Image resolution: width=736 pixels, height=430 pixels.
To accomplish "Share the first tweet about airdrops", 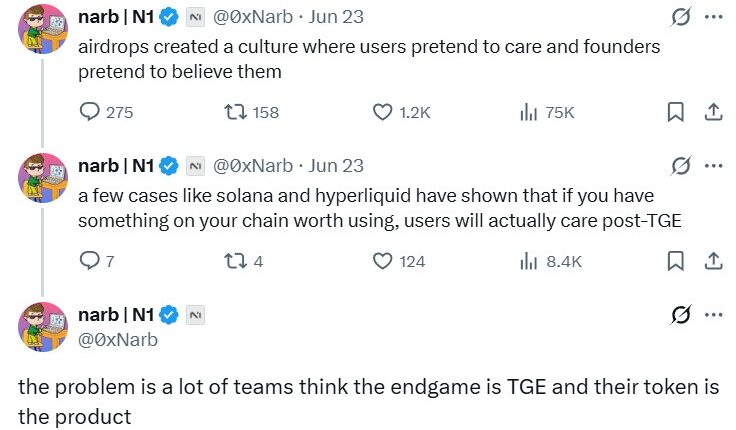I will (x=713, y=113).
